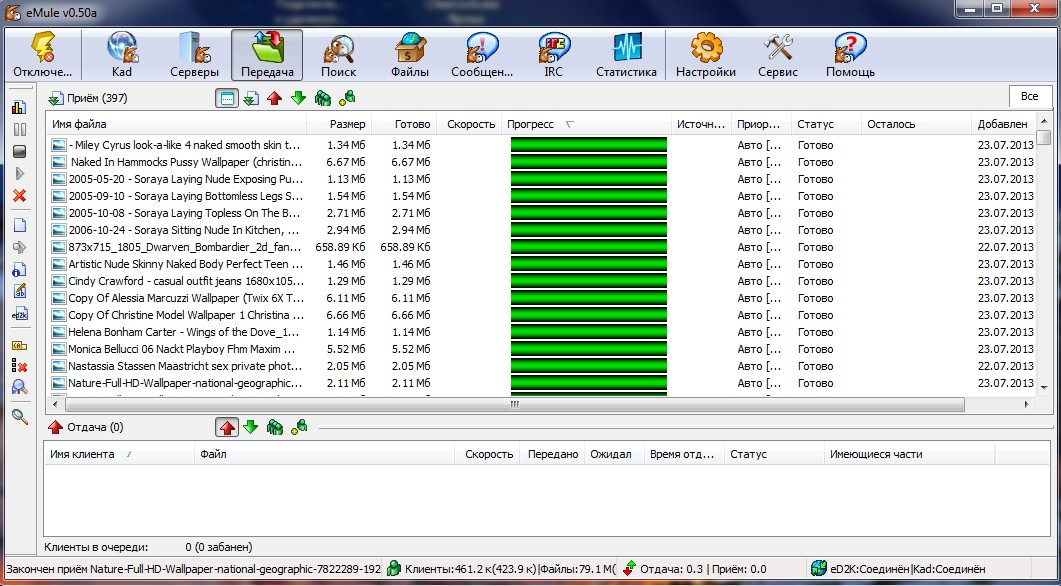Click the ed2k link icon in sidebar
The image size is (1061, 586).
(x=20, y=313)
